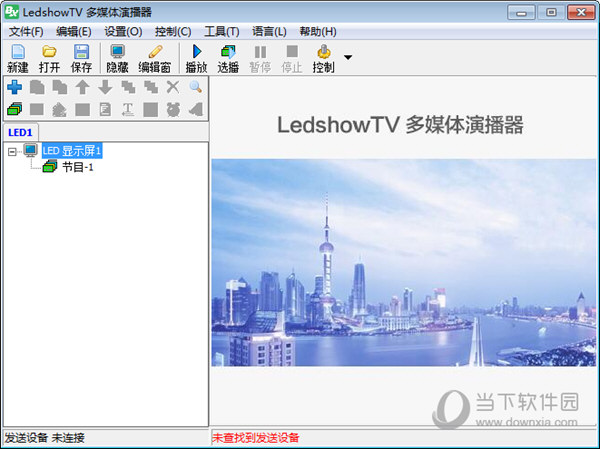This screenshot has width=600, height=449.
Task: Open a file with 打开 folder icon
Action: point(49,59)
